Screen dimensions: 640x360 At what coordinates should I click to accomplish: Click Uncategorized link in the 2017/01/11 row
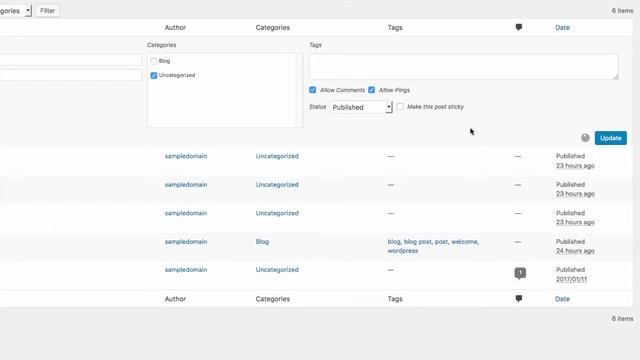point(277,270)
